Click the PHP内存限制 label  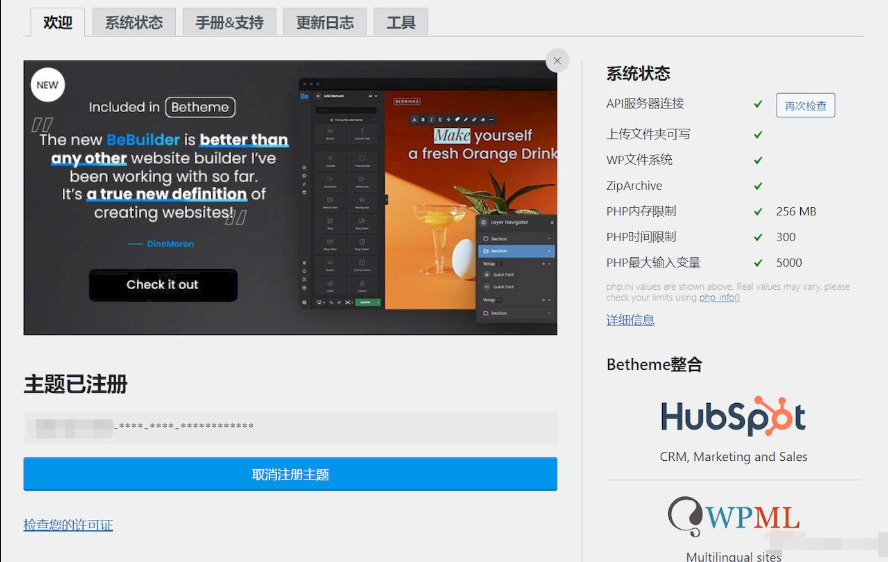click(641, 211)
